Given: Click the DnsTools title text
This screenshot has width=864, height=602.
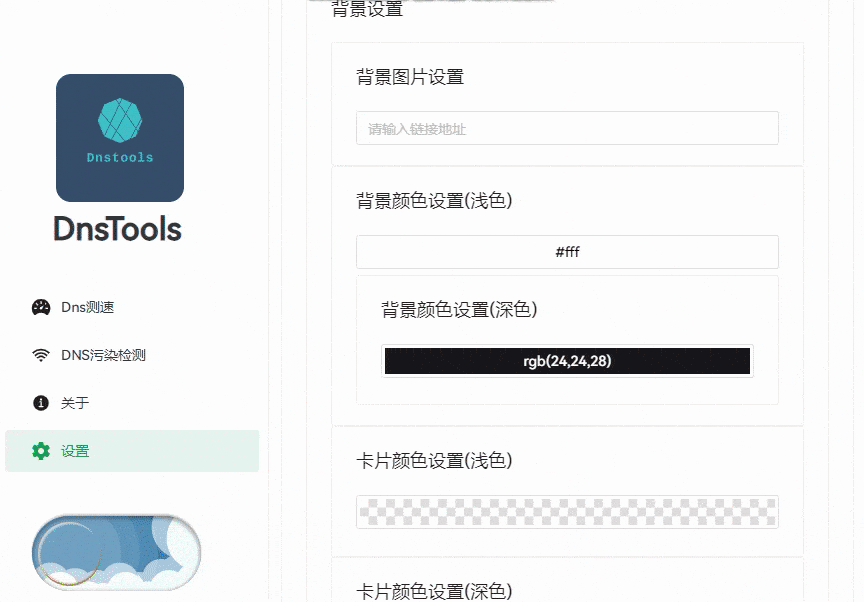Looking at the screenshot, I should (119, 230).
